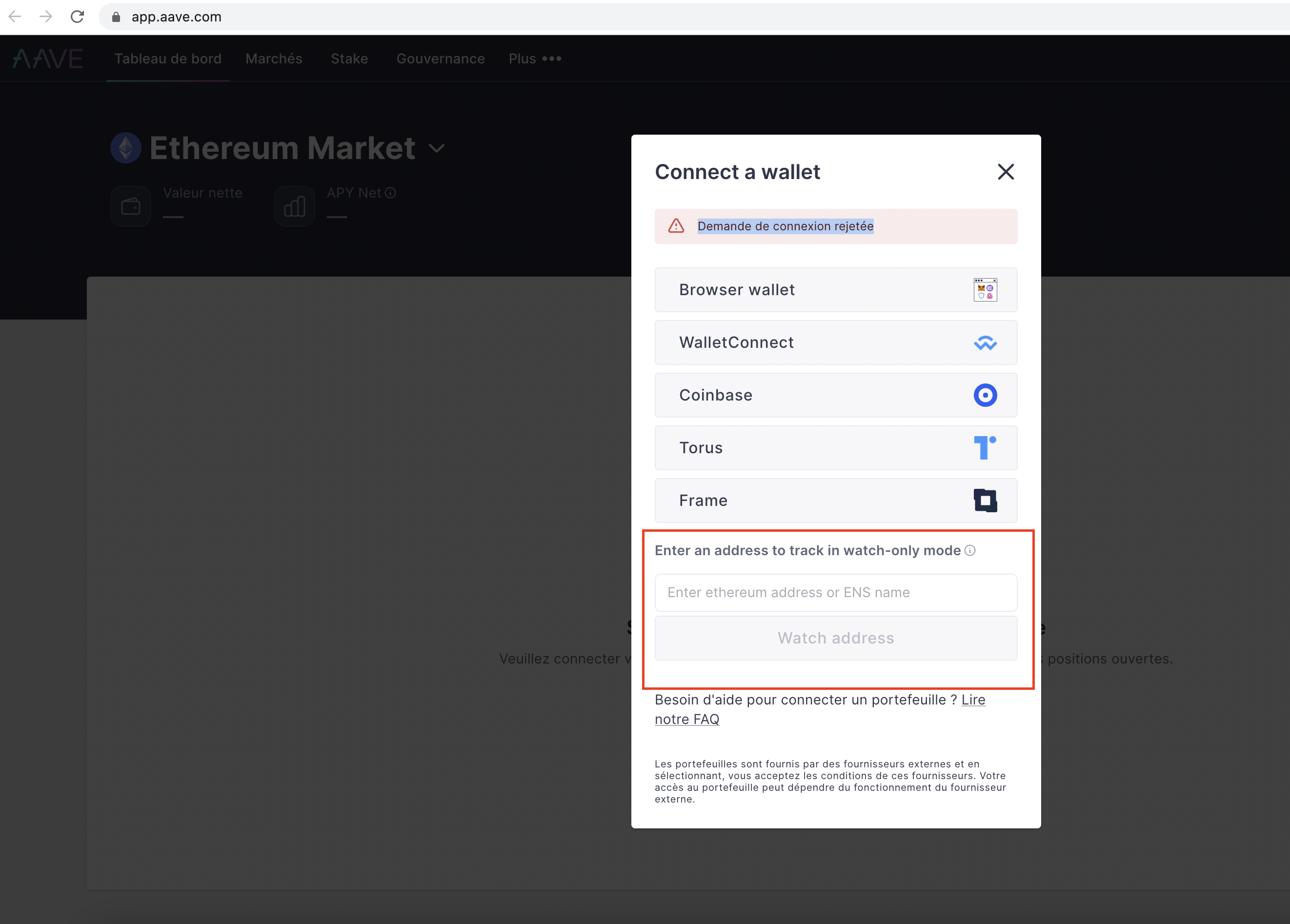The image size is (1290, 924).
Task: Expand the Ethereum Market selector
Action: 436,148
